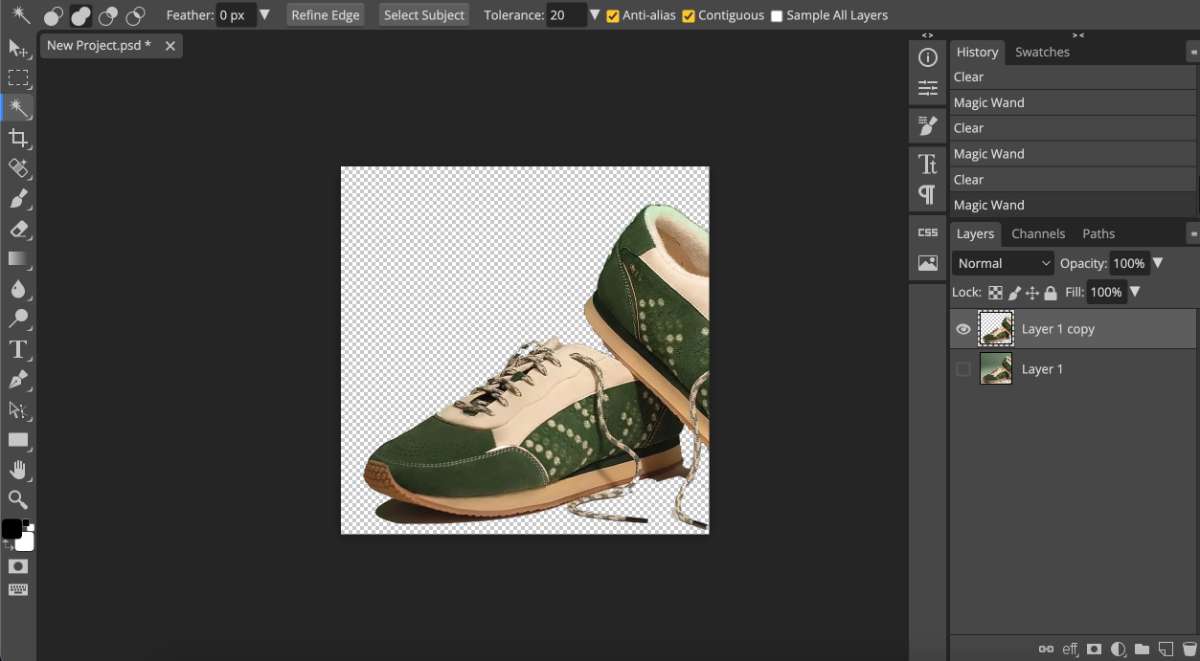Uncheck the Contiguous option
The image size is (1200, 661).
688,16
